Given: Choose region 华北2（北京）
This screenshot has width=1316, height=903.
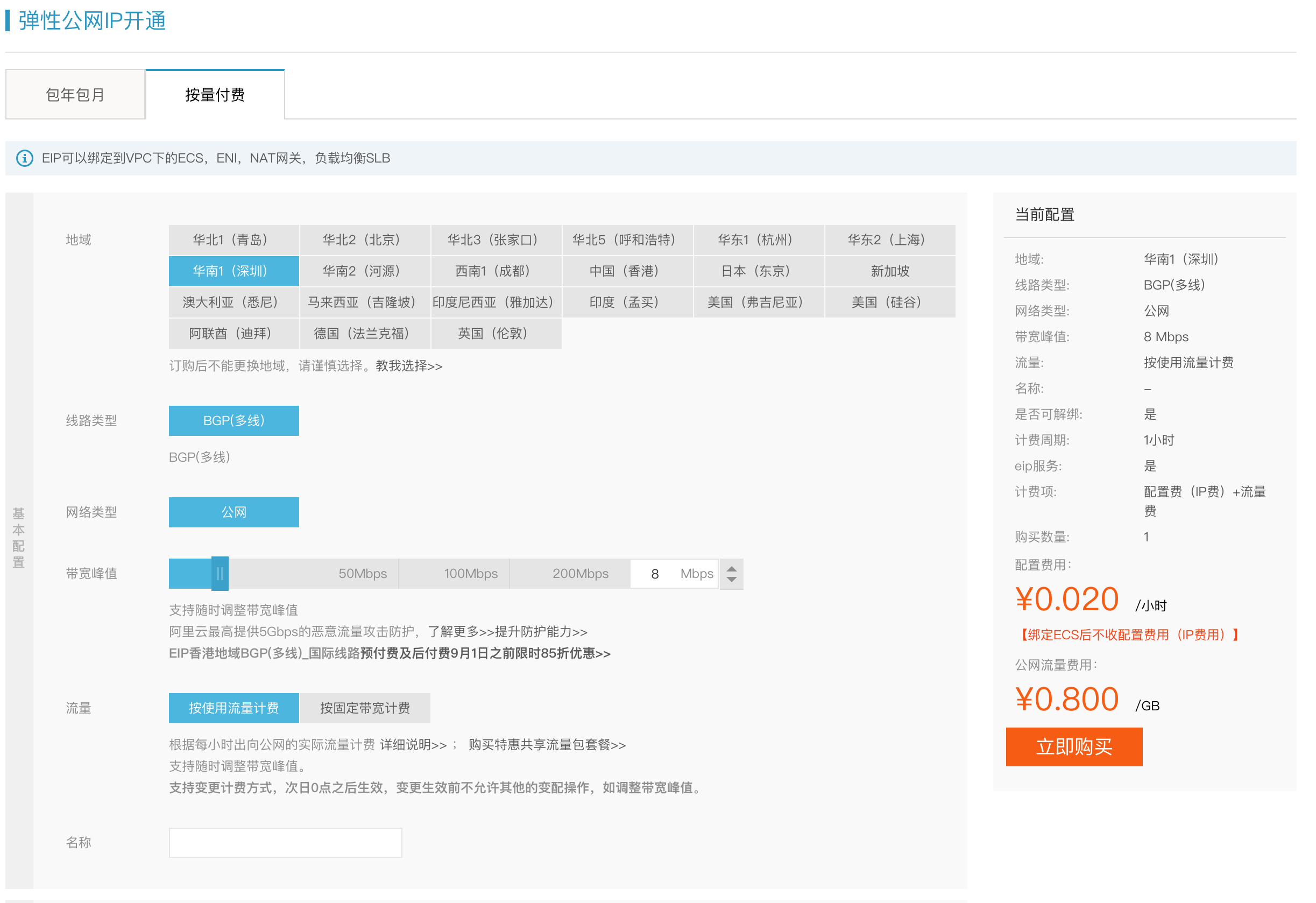Looking at the screenshot, I should [x=365, y=240].
